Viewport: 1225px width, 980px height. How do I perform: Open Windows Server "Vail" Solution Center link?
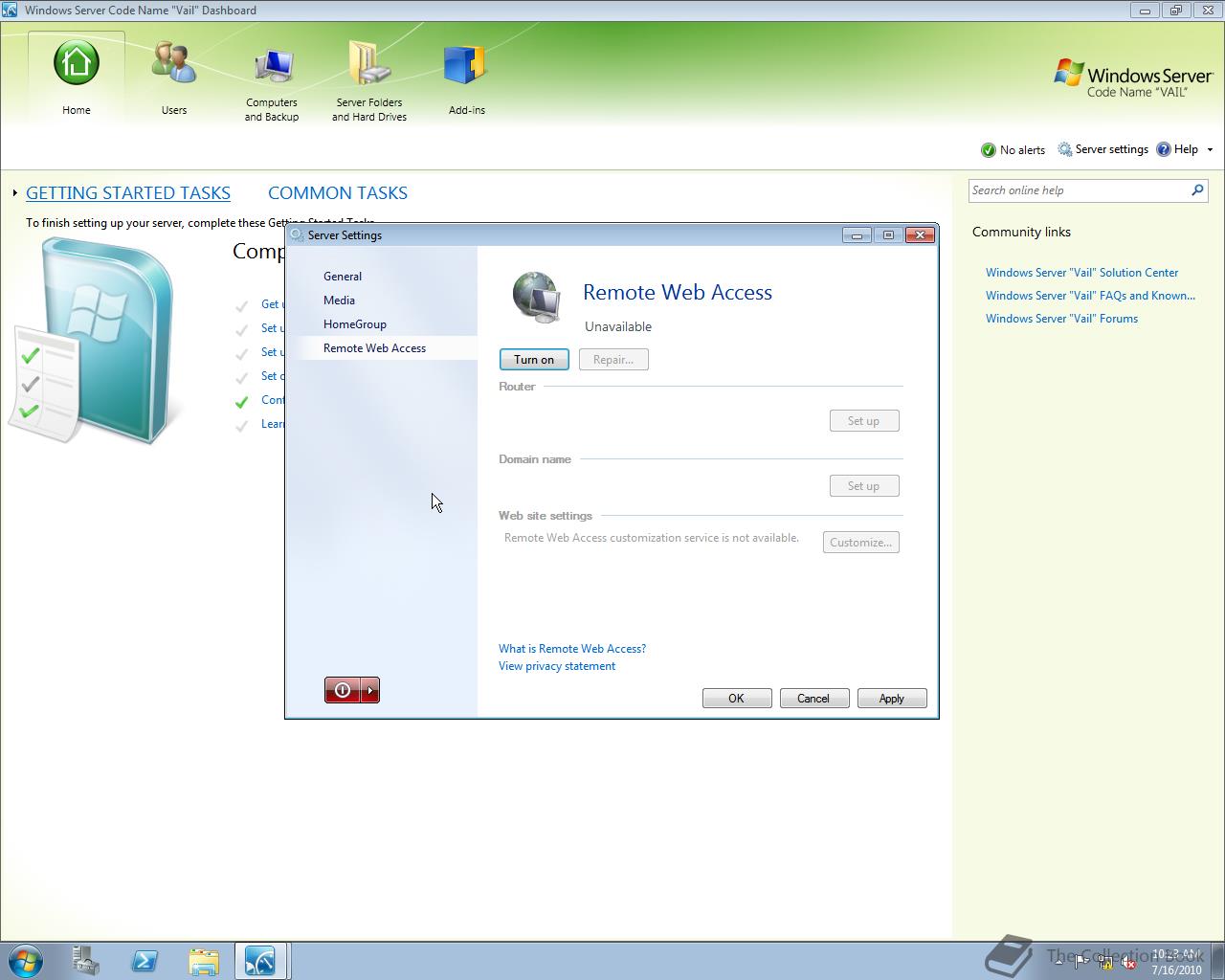click(1081, 273)
